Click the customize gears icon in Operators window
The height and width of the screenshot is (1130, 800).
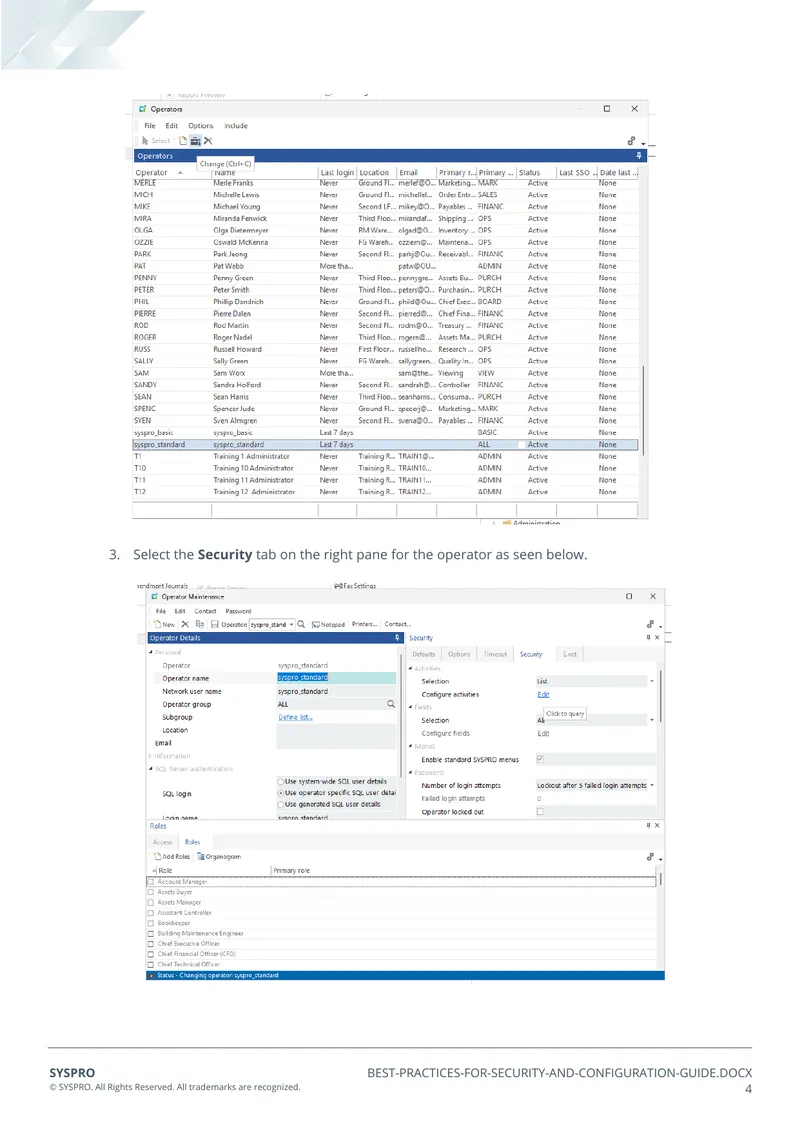[x=631, y=141]
